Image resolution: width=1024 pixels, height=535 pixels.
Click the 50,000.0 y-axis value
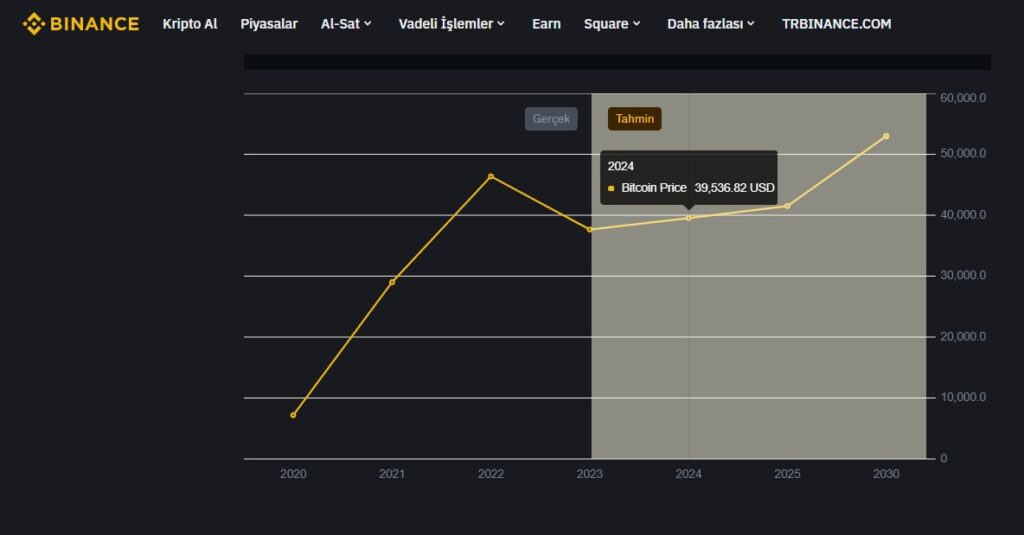coord(963,154)
